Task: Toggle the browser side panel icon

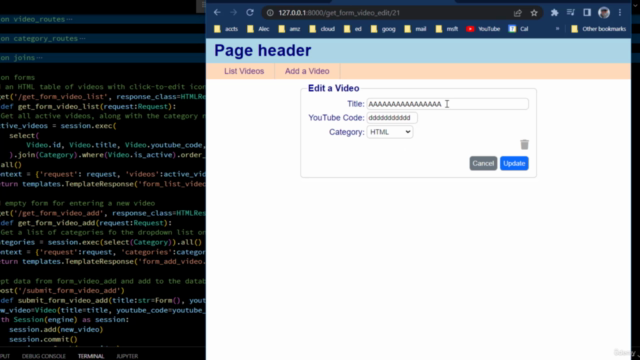Action: click(587, 13)
